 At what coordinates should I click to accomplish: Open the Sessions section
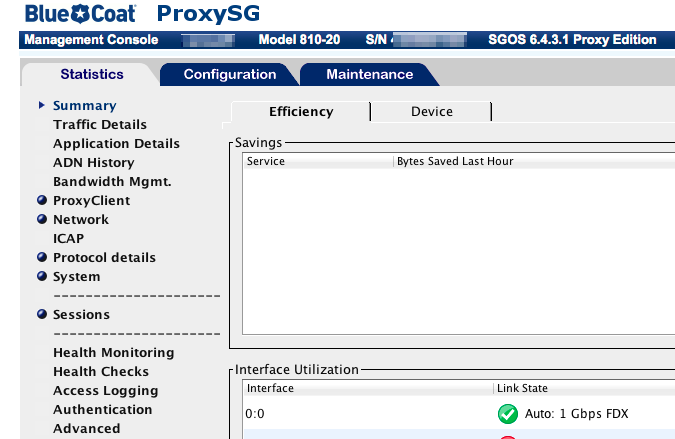click(x=81, y=315)
